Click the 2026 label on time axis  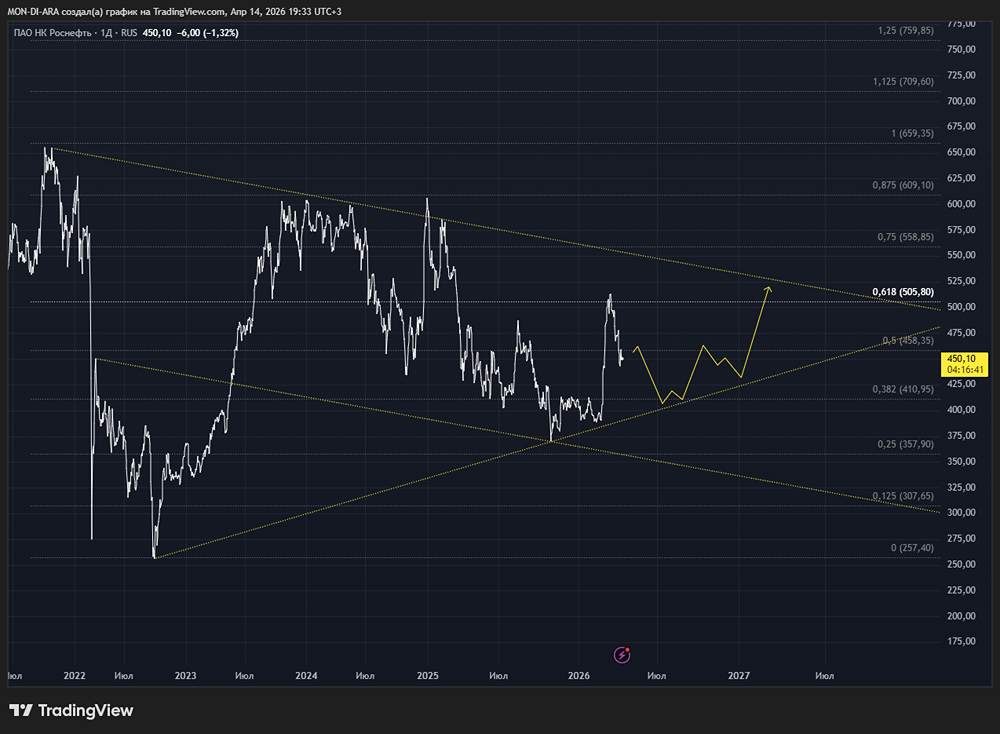point(579,675)
